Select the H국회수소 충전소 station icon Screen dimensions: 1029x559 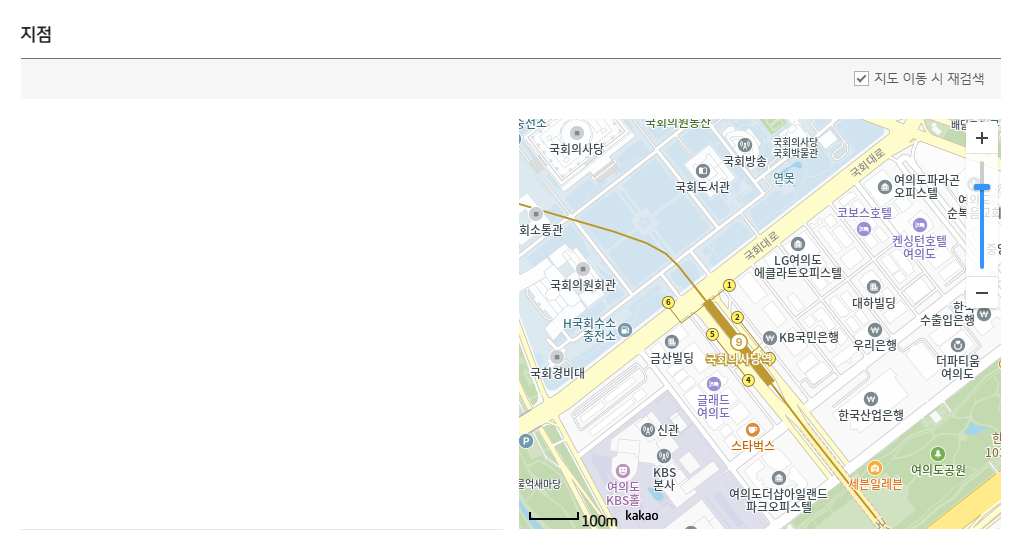pyautogui.click(x=625, y=330)
